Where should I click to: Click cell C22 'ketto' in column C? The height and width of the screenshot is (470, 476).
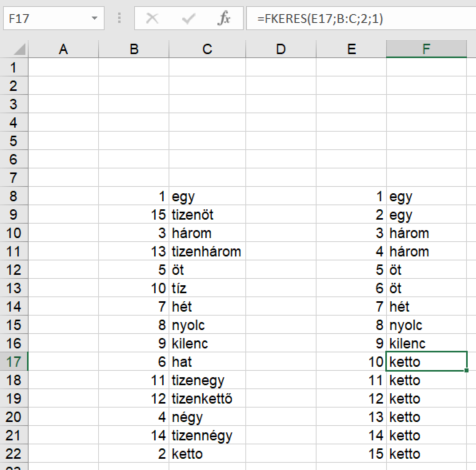207,454
